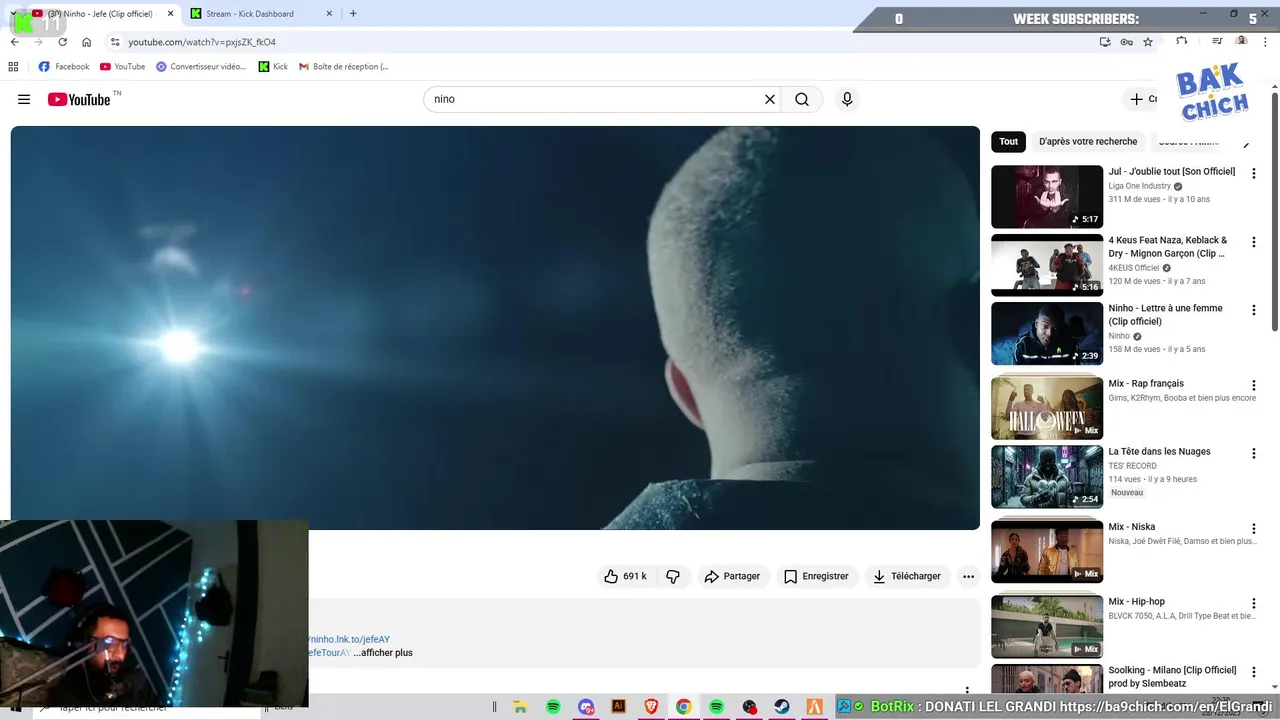Click the Enregistrer button
This screenshot has width=1280, height=720.
[816, 576]
